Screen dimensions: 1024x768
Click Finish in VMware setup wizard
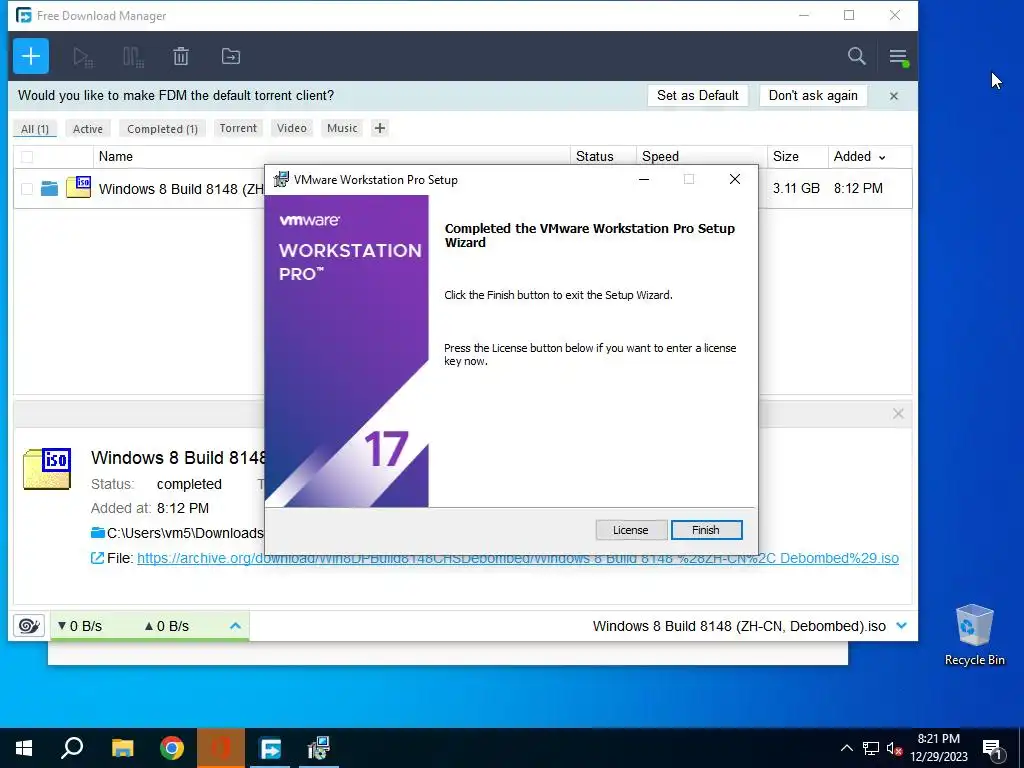click(x=706, y=530)
